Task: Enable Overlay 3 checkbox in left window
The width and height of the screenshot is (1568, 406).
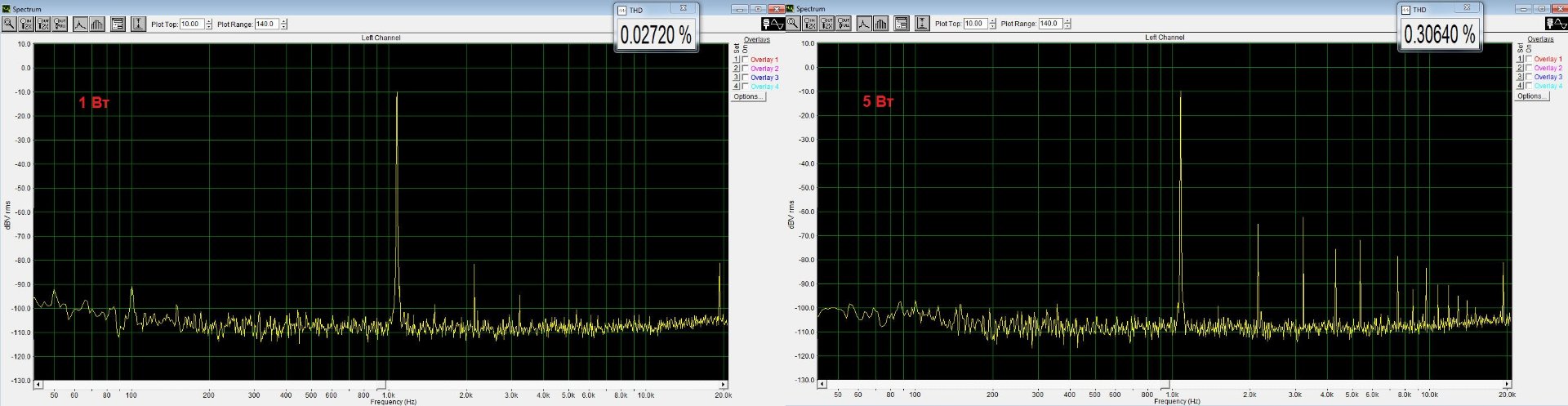Action: pyautogui.click(x=745, y=78)
